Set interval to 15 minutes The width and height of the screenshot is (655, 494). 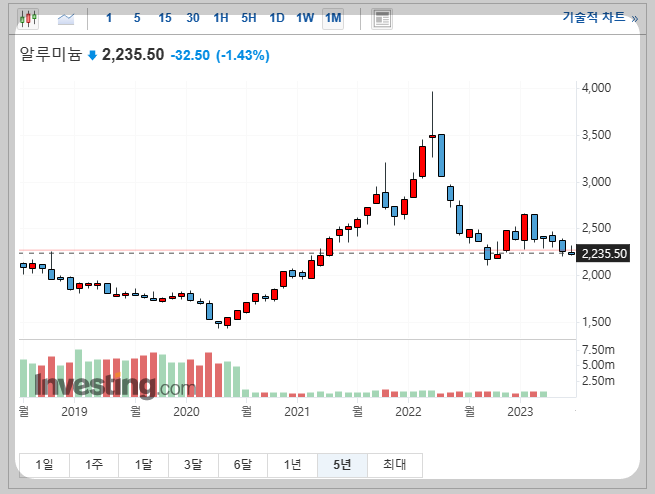click(x=165, y=18)
